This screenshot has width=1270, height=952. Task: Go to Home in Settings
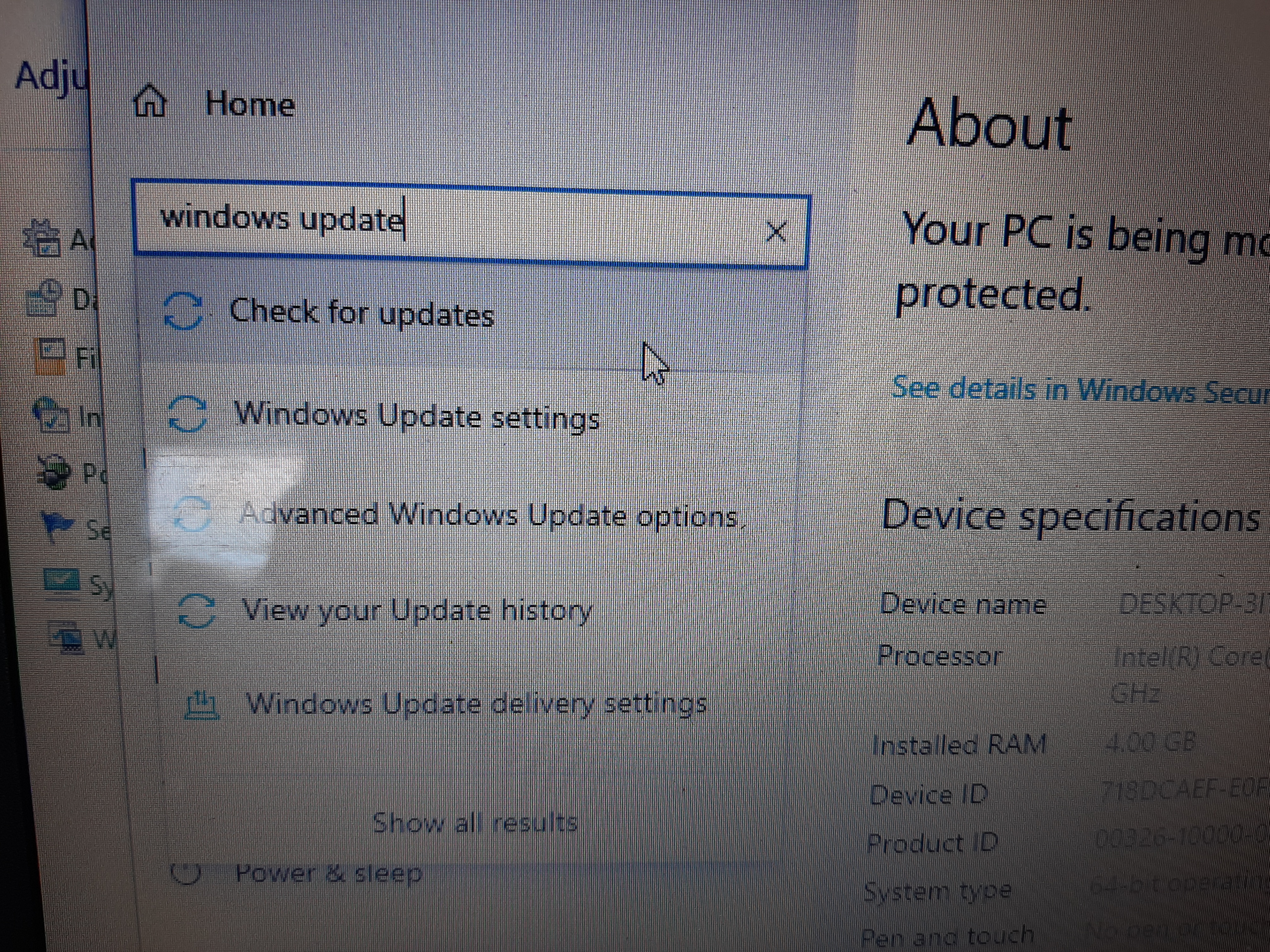click(x=250, y=105)
